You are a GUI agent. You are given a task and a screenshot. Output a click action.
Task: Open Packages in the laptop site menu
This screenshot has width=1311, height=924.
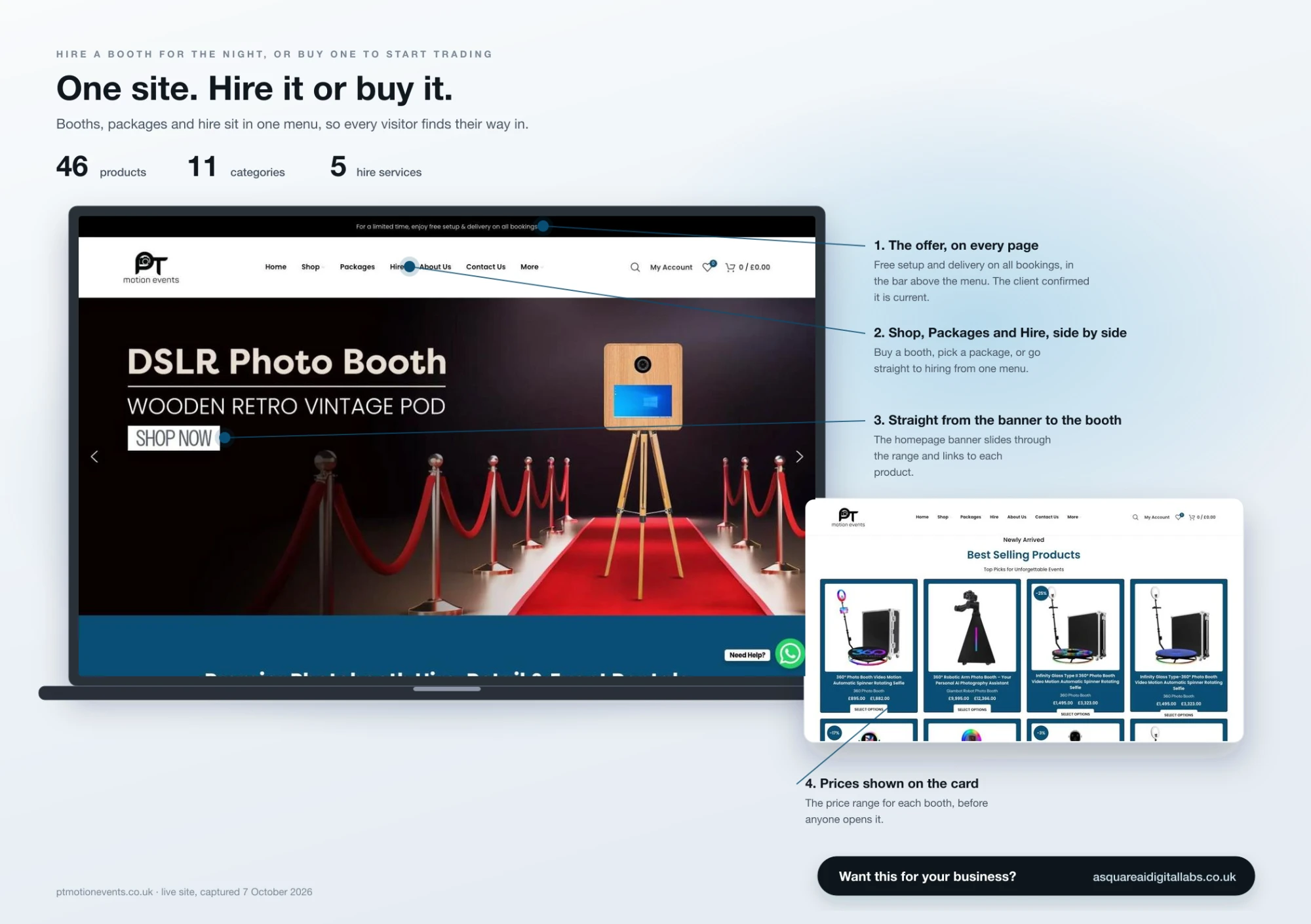tap(357, 267)
